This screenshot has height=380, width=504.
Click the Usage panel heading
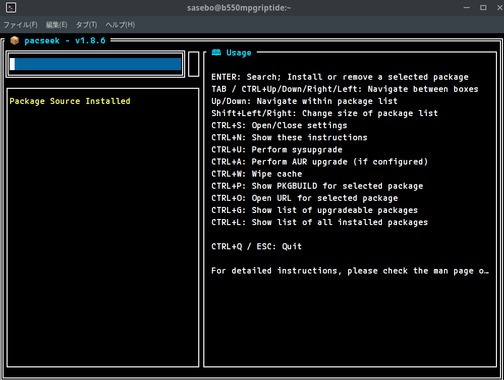click(x=239, y=53)
